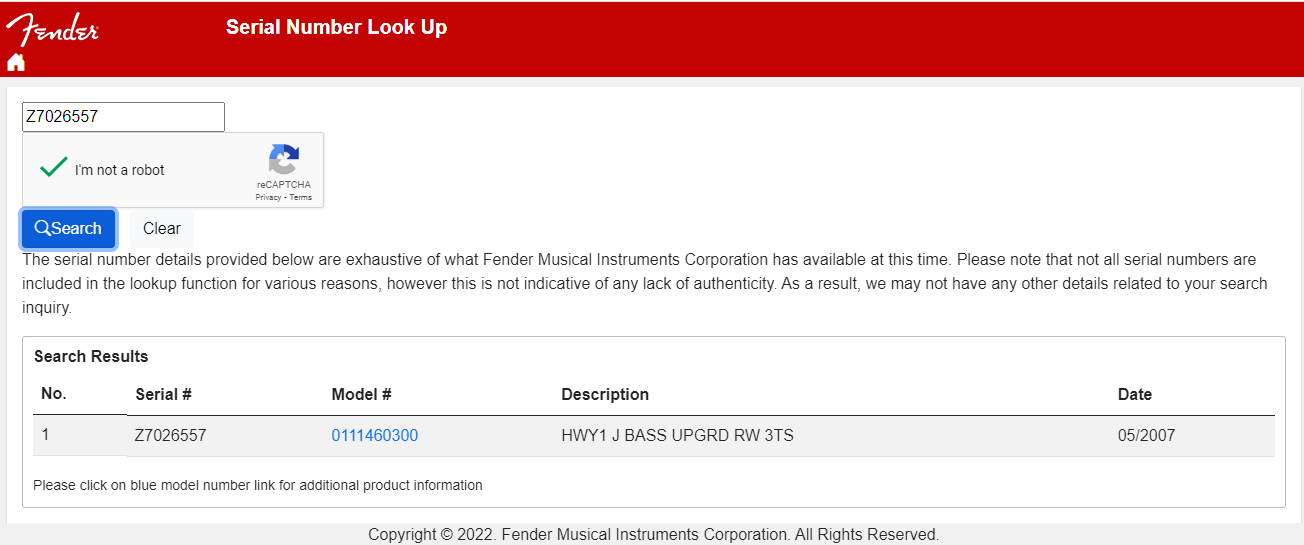Viewport: 1304px width, 545px height.
Task: Click the No. column header
Action: click(54, 393)
